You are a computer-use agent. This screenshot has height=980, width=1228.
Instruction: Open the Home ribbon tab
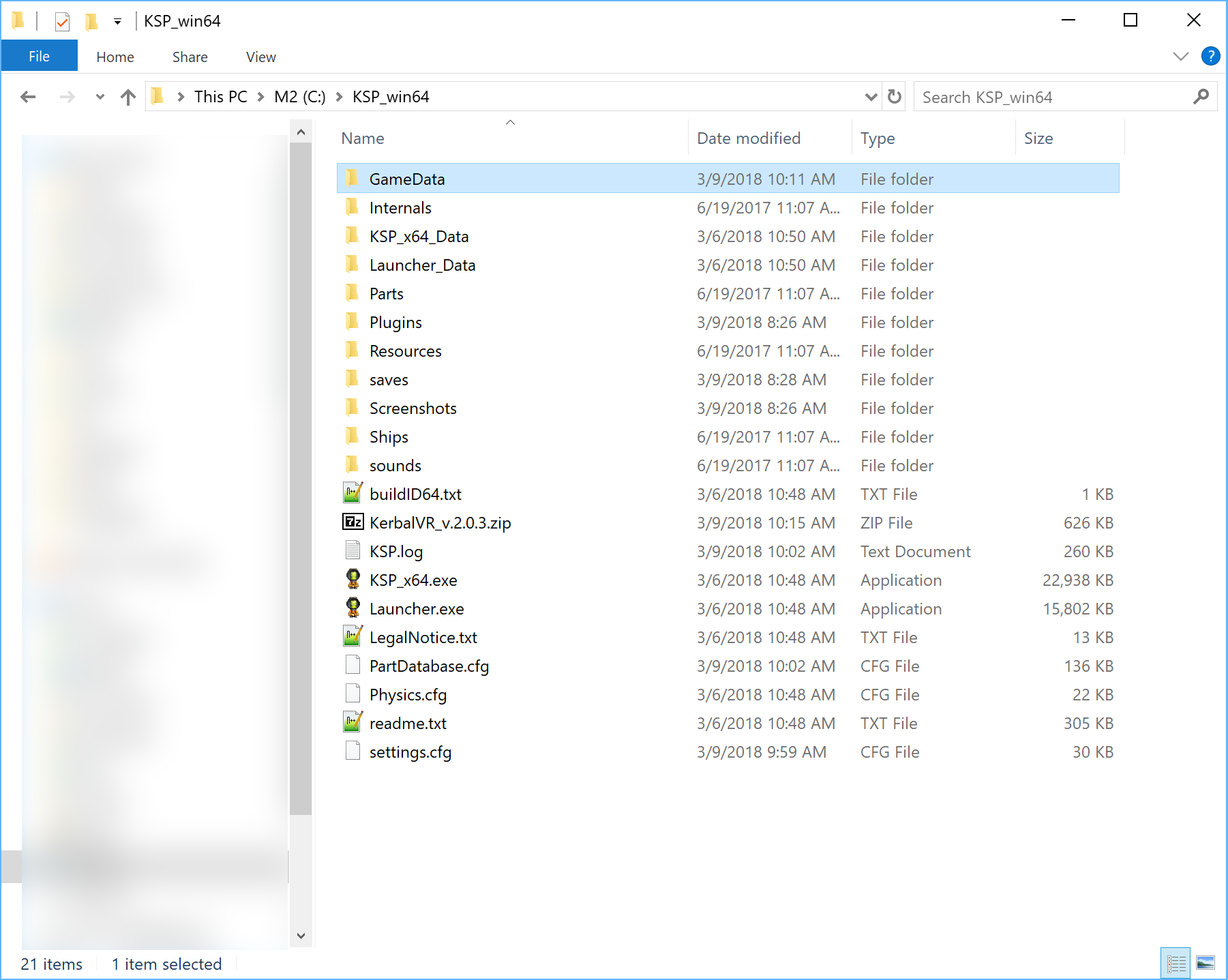click(x=115, y=57)
